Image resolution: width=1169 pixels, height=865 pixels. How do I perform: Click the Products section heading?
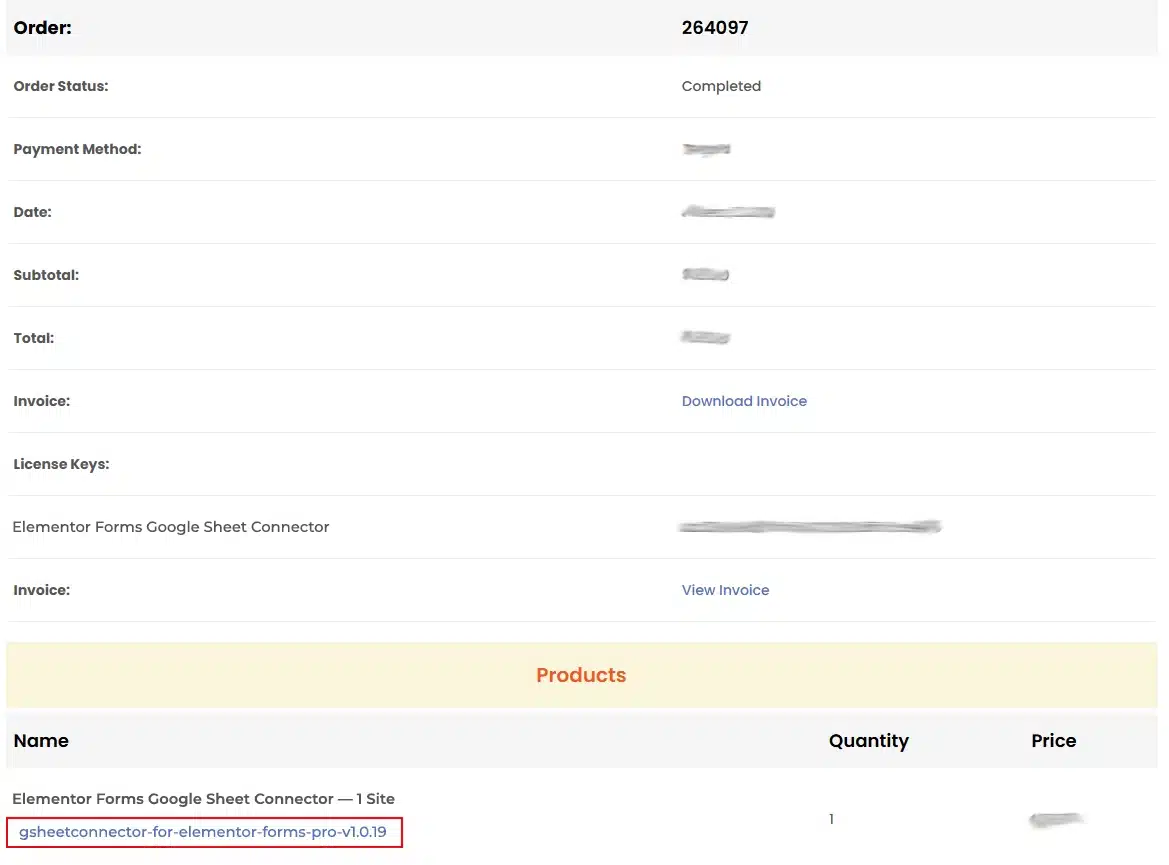(x=581, y=675)
